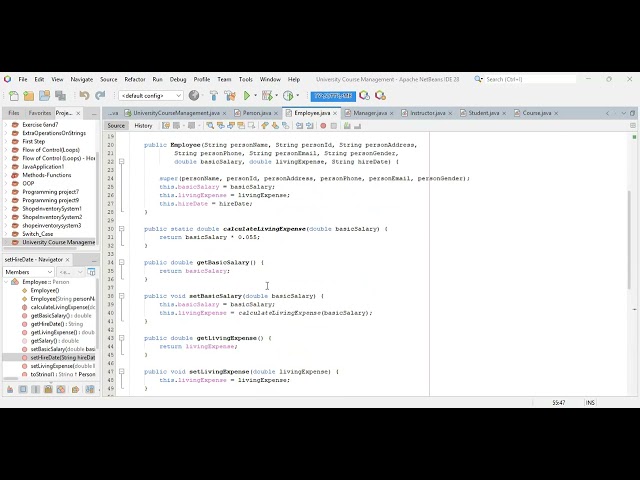
Task: Show the open documents list chevron
Action: tap(623, 113)
